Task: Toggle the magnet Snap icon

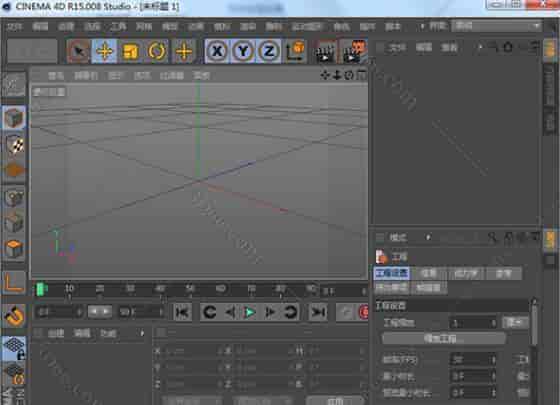Action: (x=14, y=316)
